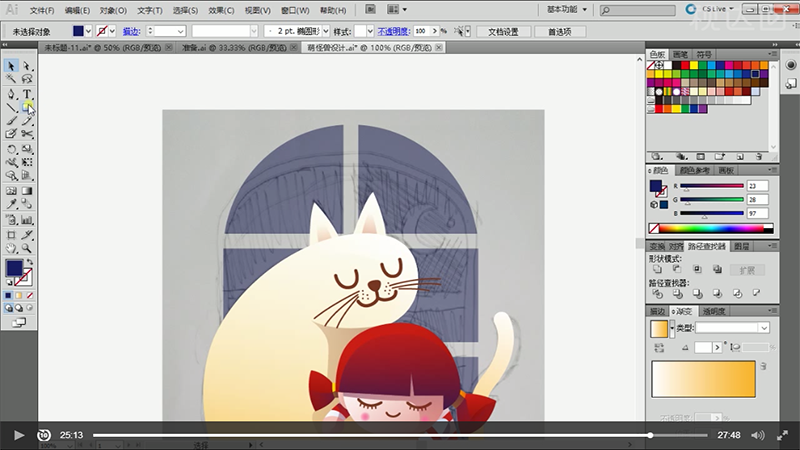Expand the Swatches panel options menu
This screenshot has width=800, height=450.
772,54
